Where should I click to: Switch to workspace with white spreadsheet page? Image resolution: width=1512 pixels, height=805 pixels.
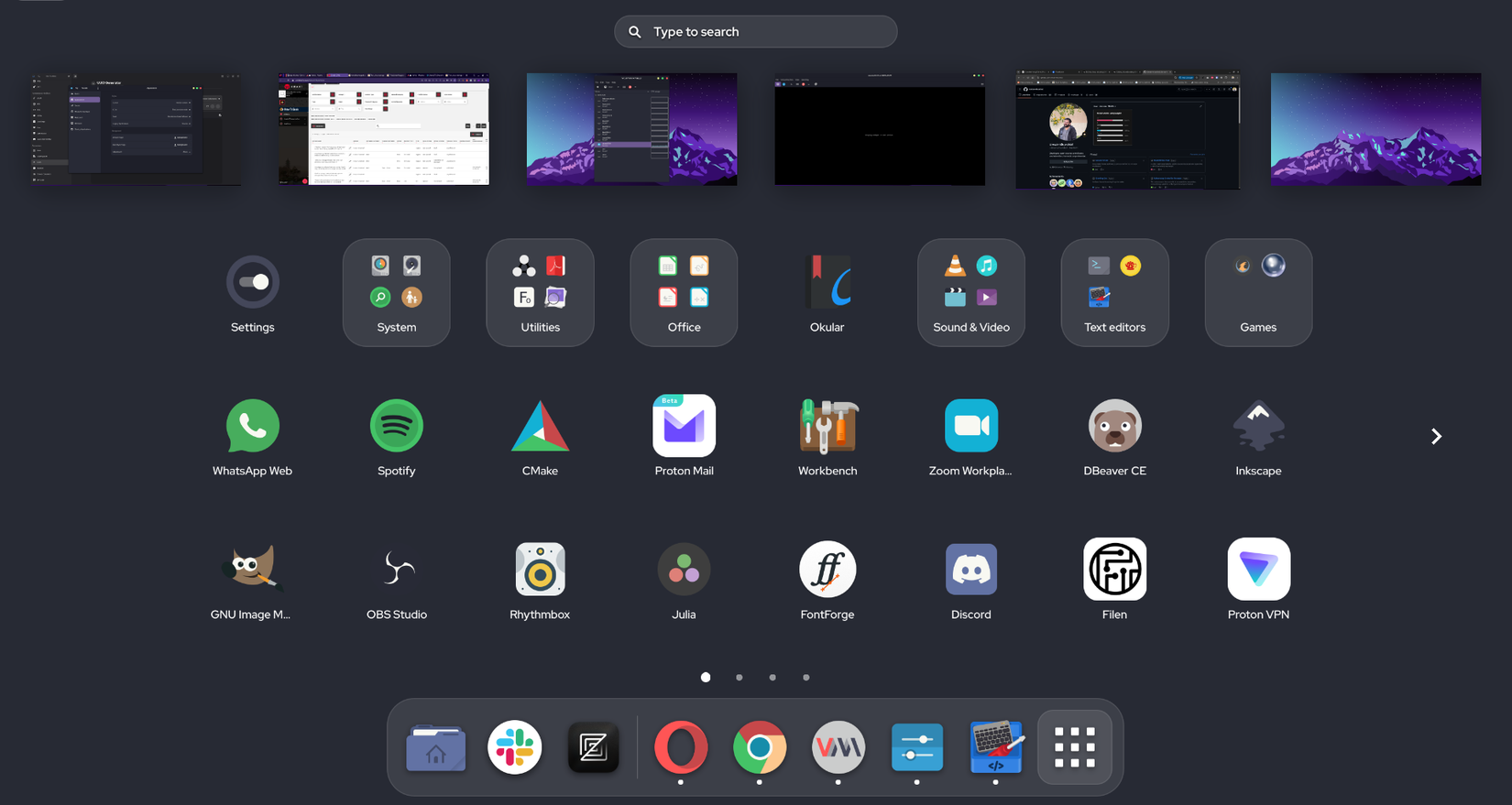pos(384,129)
